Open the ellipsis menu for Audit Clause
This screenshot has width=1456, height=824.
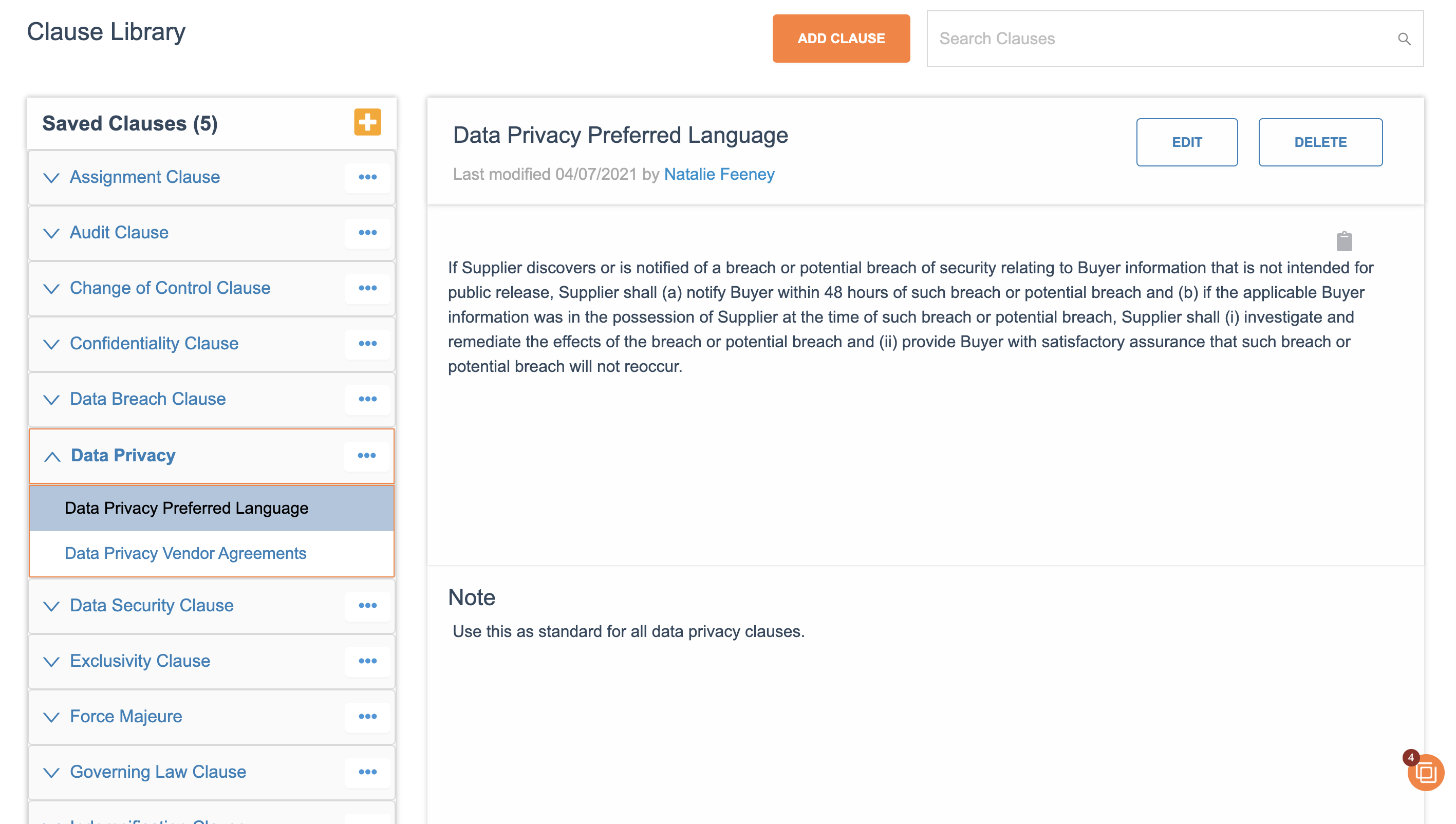pos(367,233)
